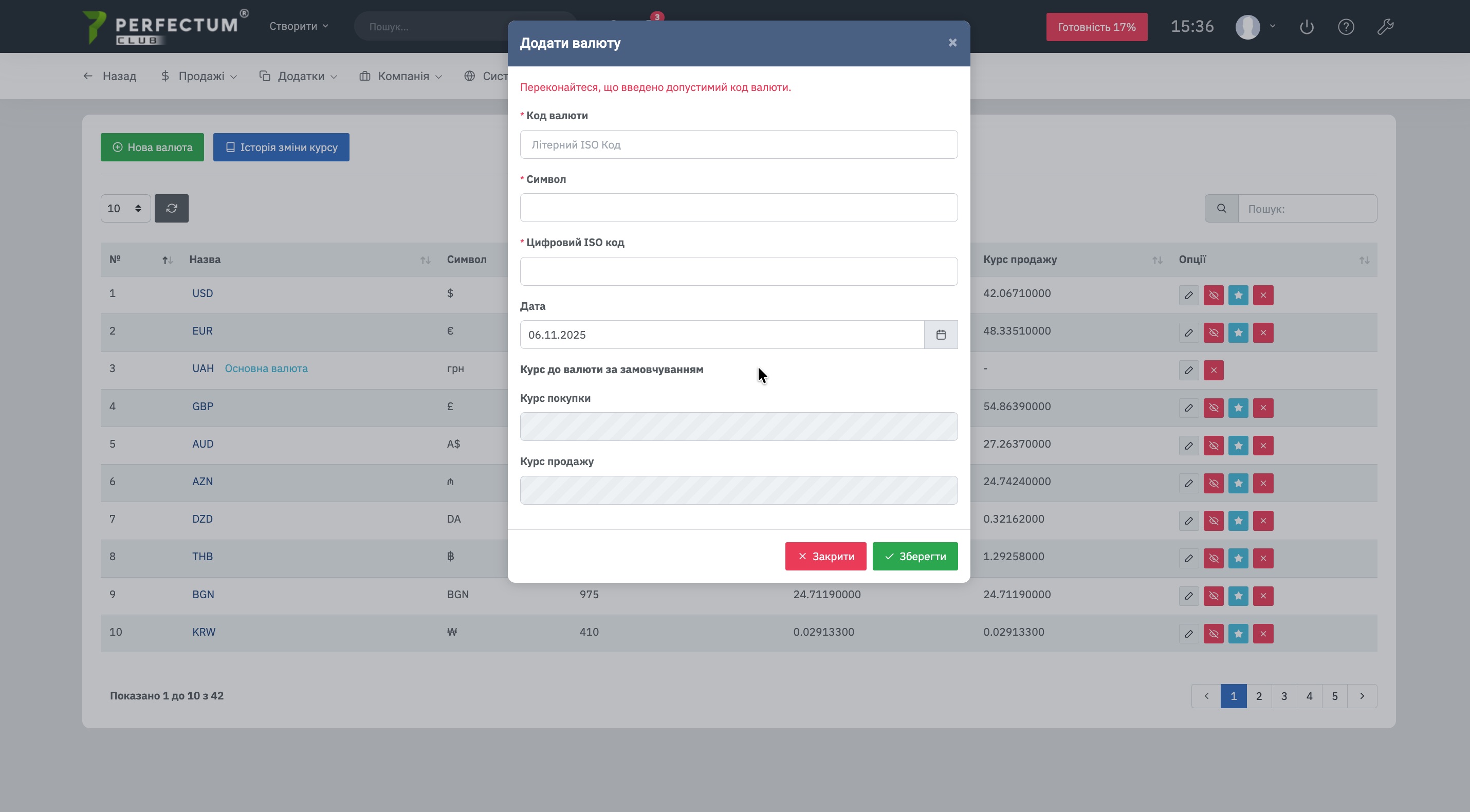Click the Закрити button
Viewport: 1470px width, 812px height.
825,557
